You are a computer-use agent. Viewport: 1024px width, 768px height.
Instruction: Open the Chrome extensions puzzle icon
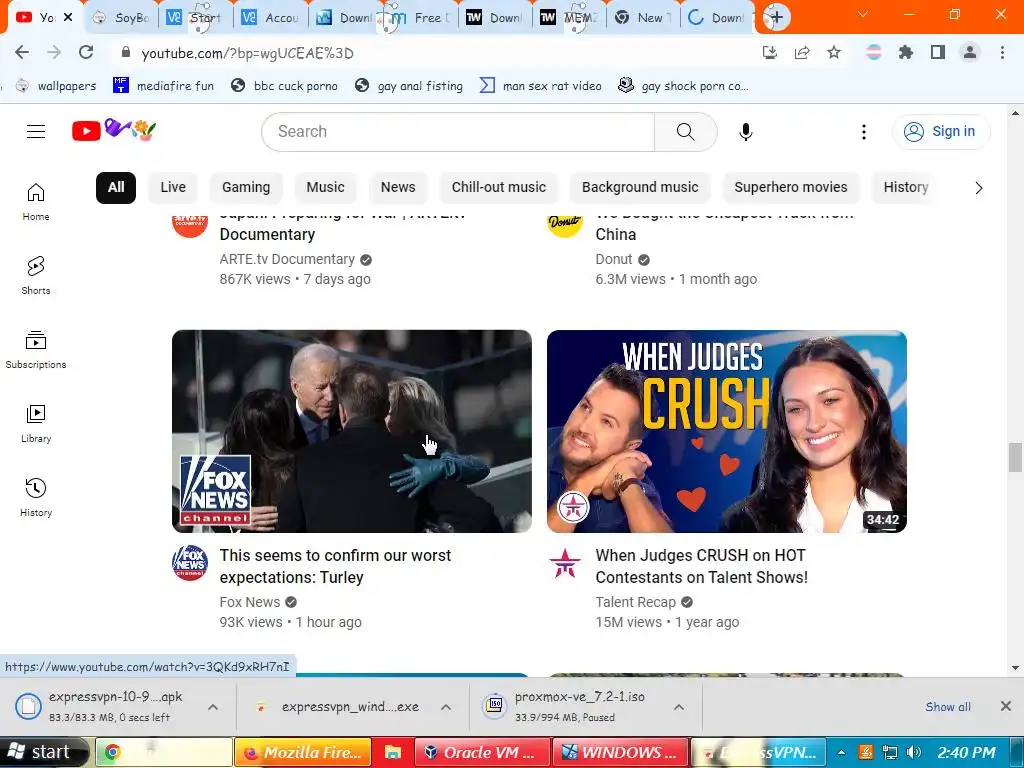coord(905,52)
